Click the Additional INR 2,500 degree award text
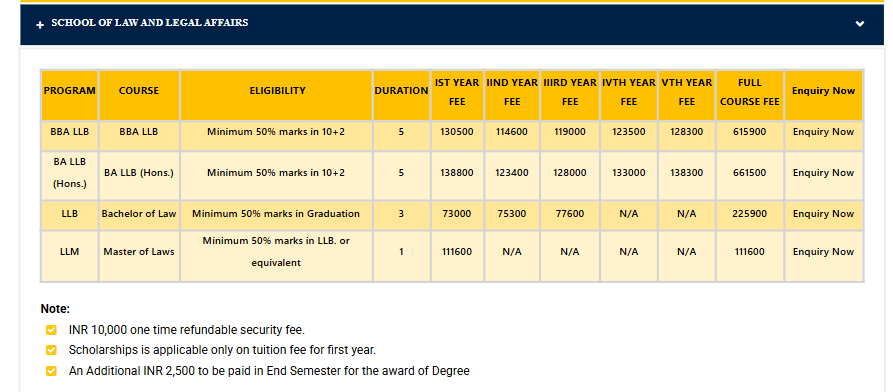 tap(269, 371)
